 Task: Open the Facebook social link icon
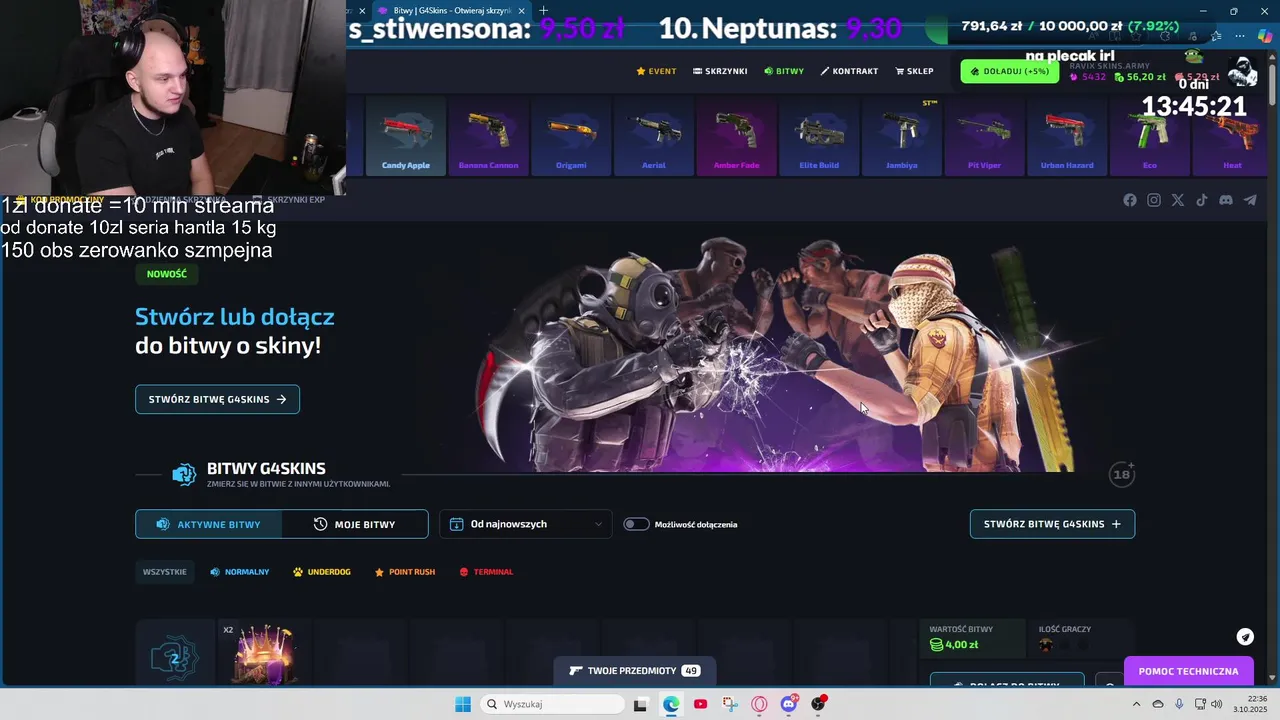1130,200
